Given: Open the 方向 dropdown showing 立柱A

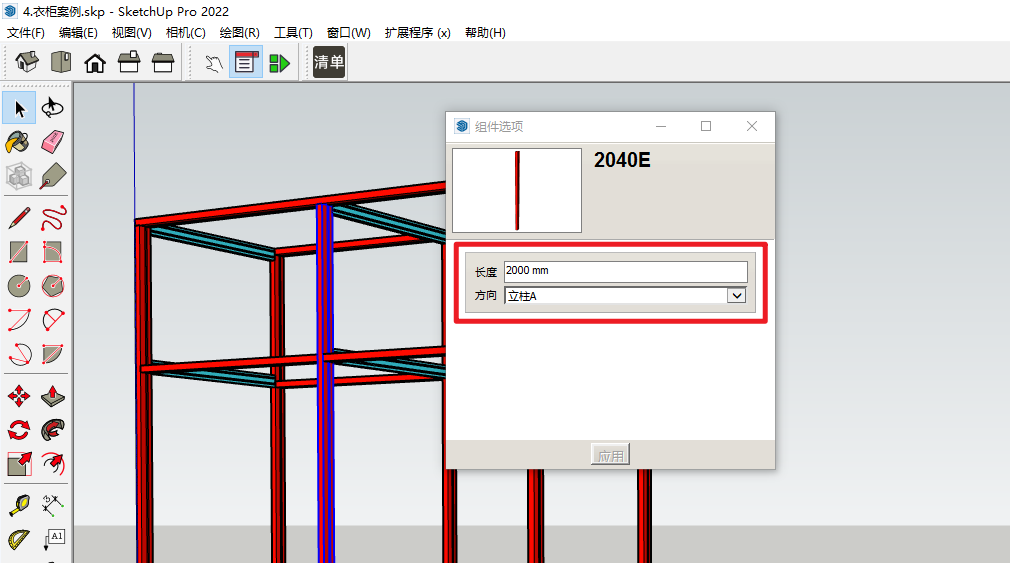Looking at the screenshot, I should coord(736,296).
